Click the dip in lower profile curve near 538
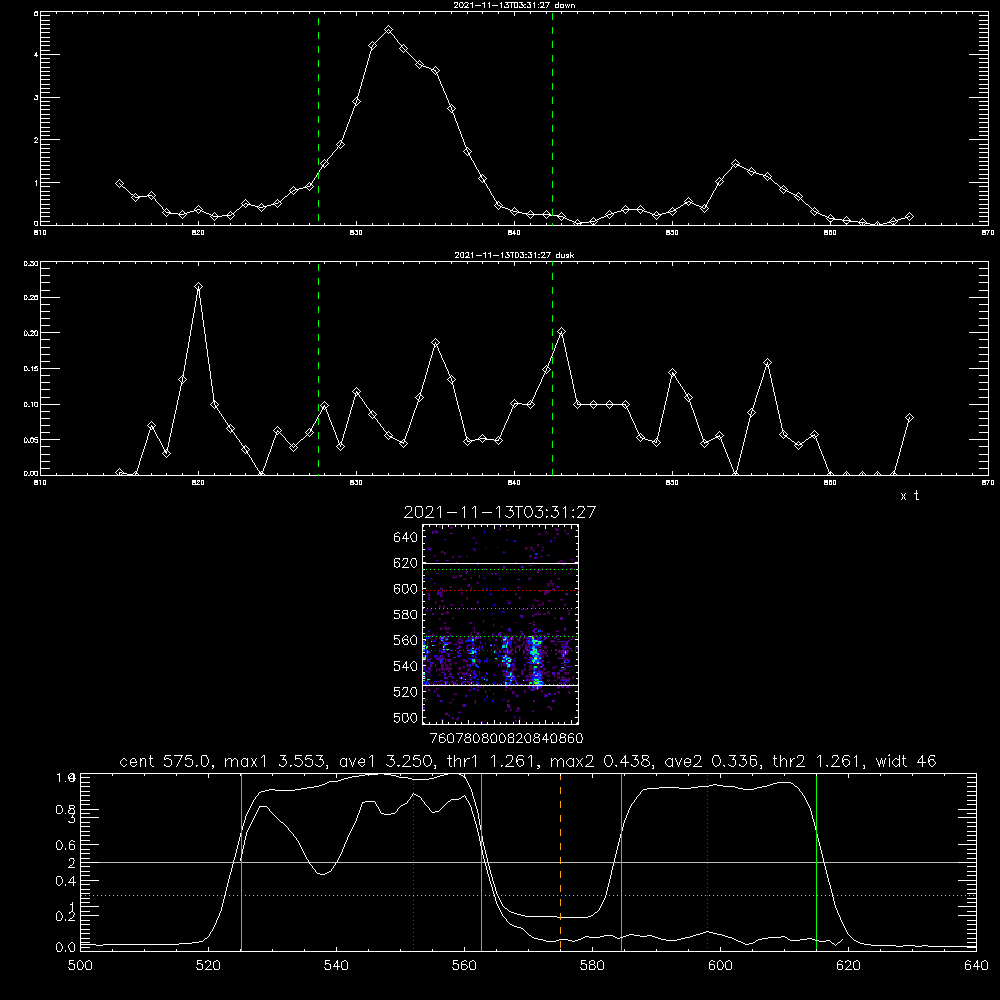The image size is (1000, 1000). [323, 873]
